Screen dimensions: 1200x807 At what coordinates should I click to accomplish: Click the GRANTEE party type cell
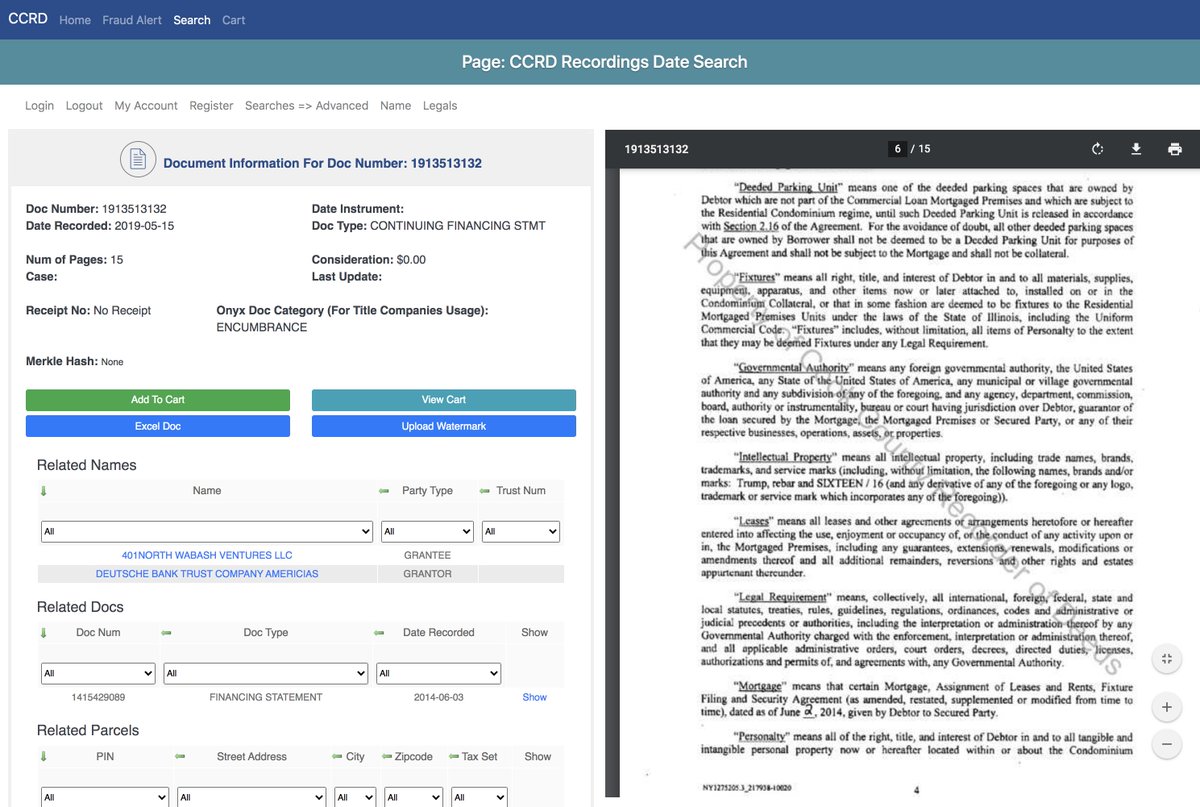pos(427,555)
